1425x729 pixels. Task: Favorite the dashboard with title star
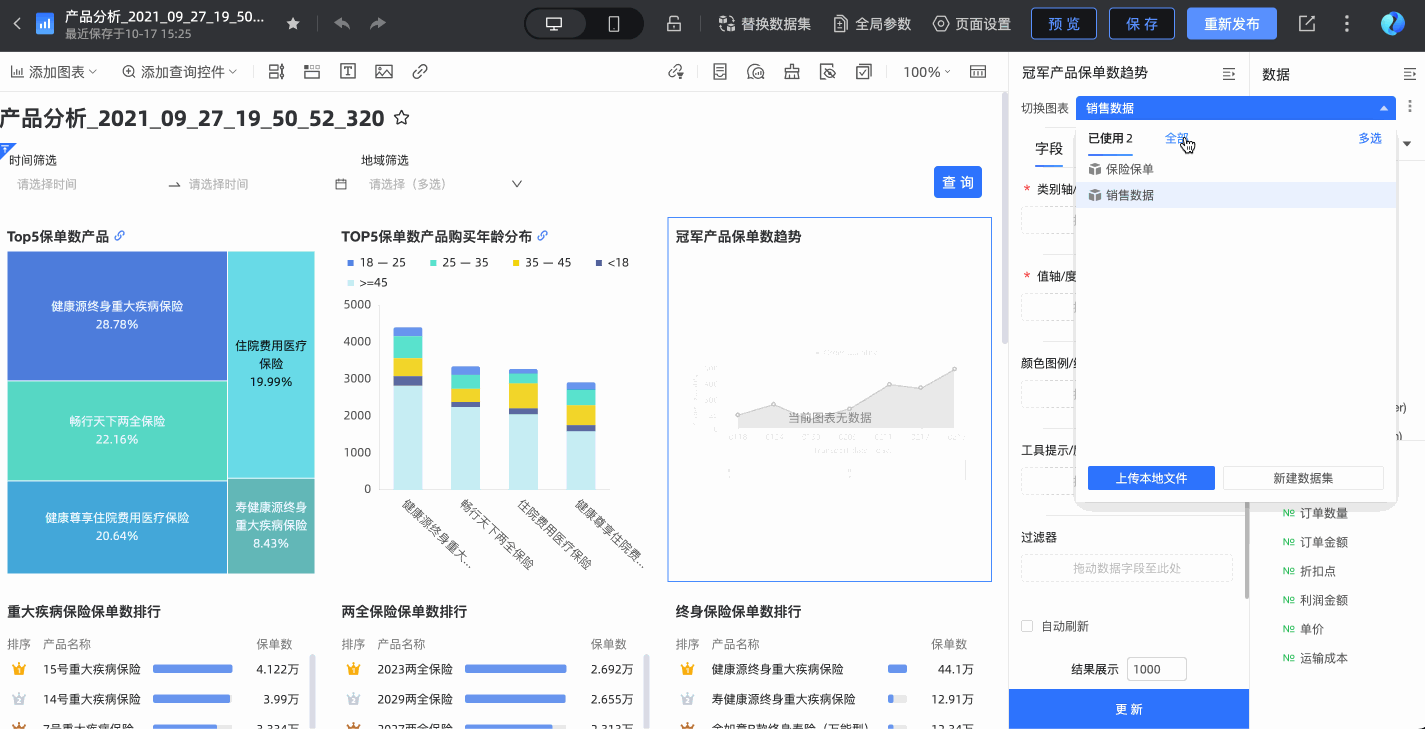coord(401,118)
